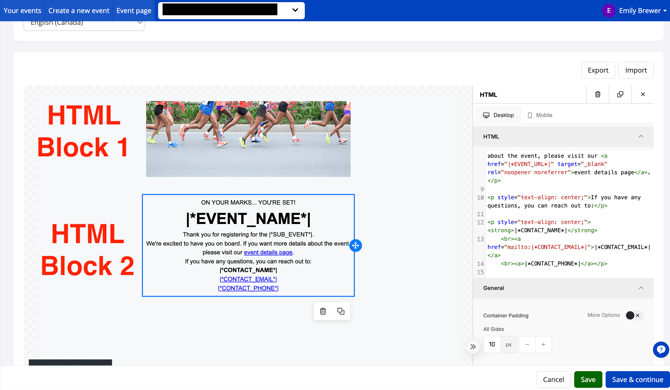Open the English (Canada) language dropdown
Image resolution: width=670 pixels, height=390 pixels.
click(x=84, y=24)
